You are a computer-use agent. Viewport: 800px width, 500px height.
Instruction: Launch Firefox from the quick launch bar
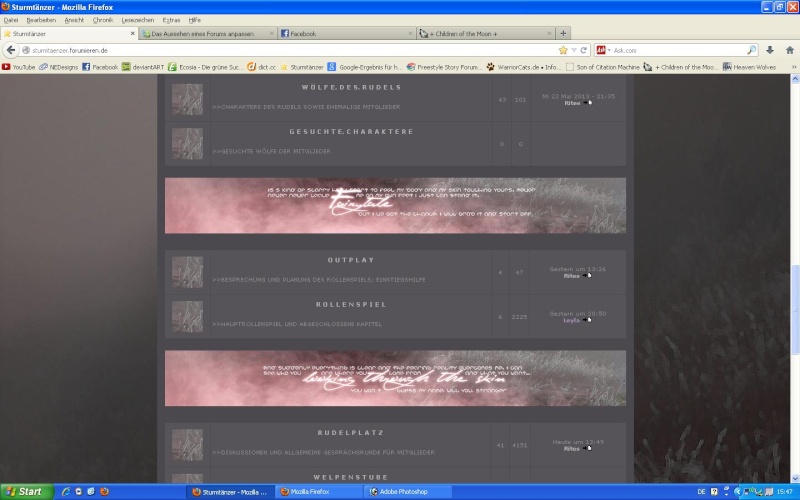pos(105,491)
